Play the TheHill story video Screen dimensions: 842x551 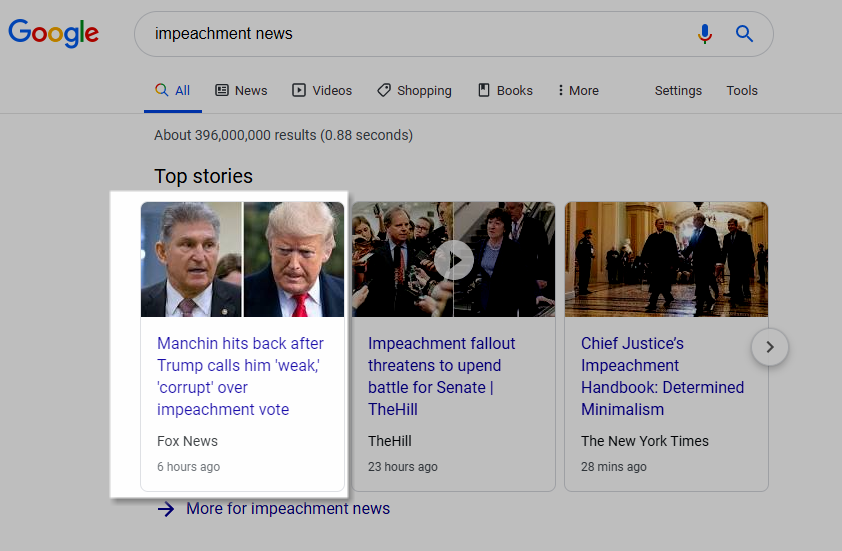pyautogui.click(x=453, y=260)
